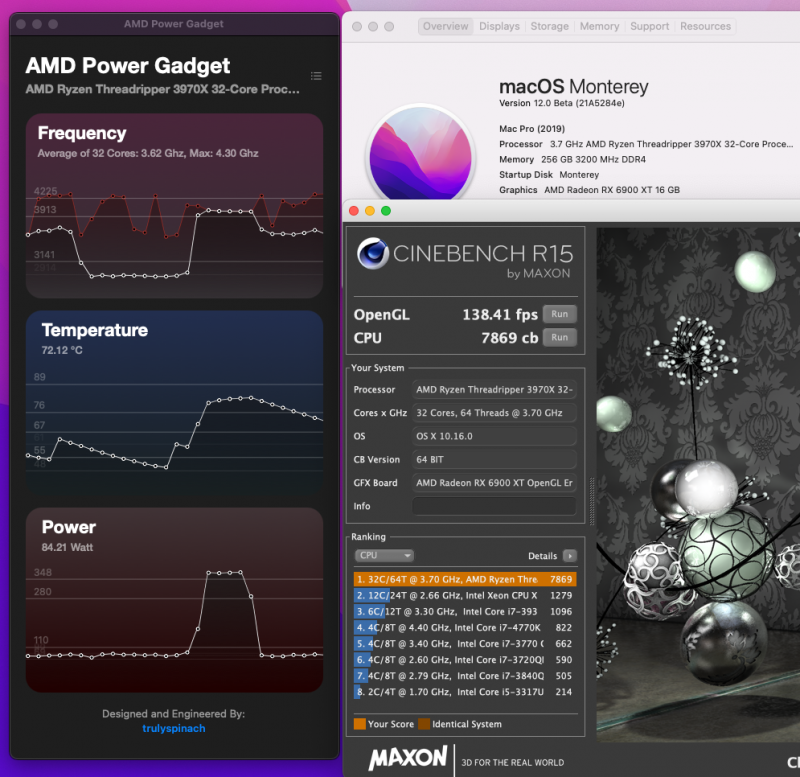Click the Details label in the Ranking panel
Screen dimensions: 800x777
click(542, 556)
